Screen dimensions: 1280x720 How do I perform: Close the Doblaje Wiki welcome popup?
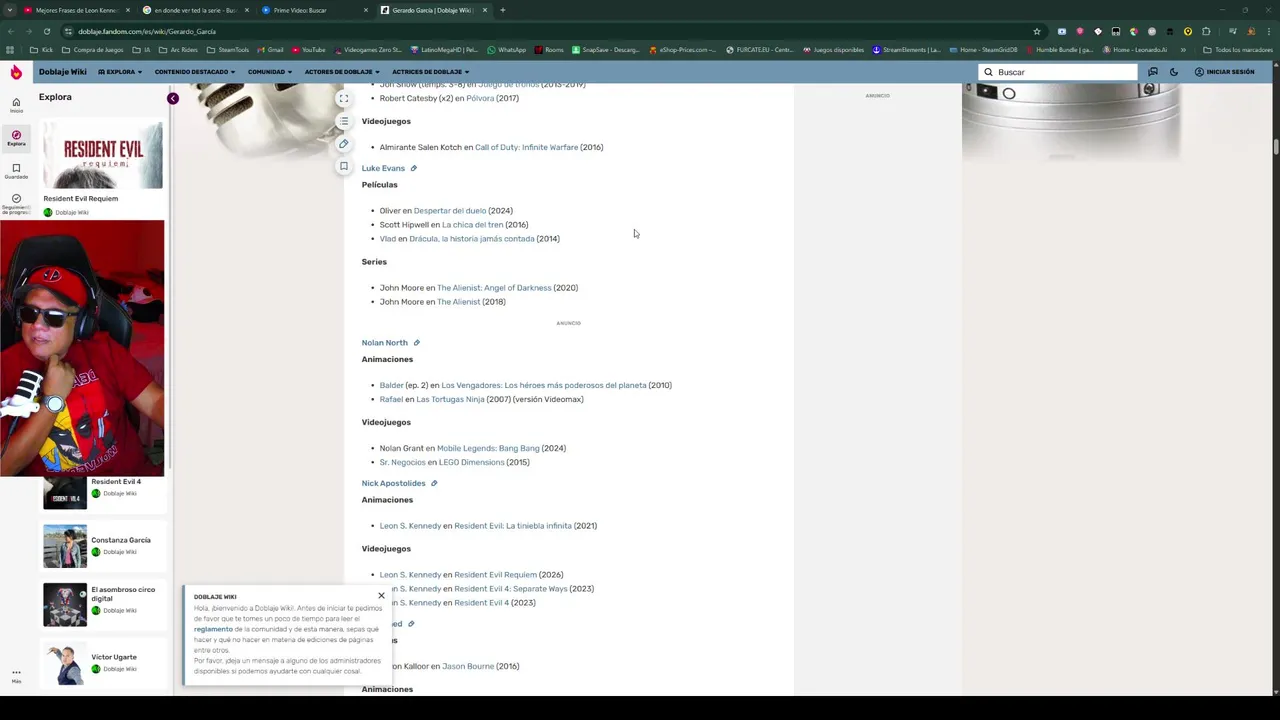(x=381, y=596)
